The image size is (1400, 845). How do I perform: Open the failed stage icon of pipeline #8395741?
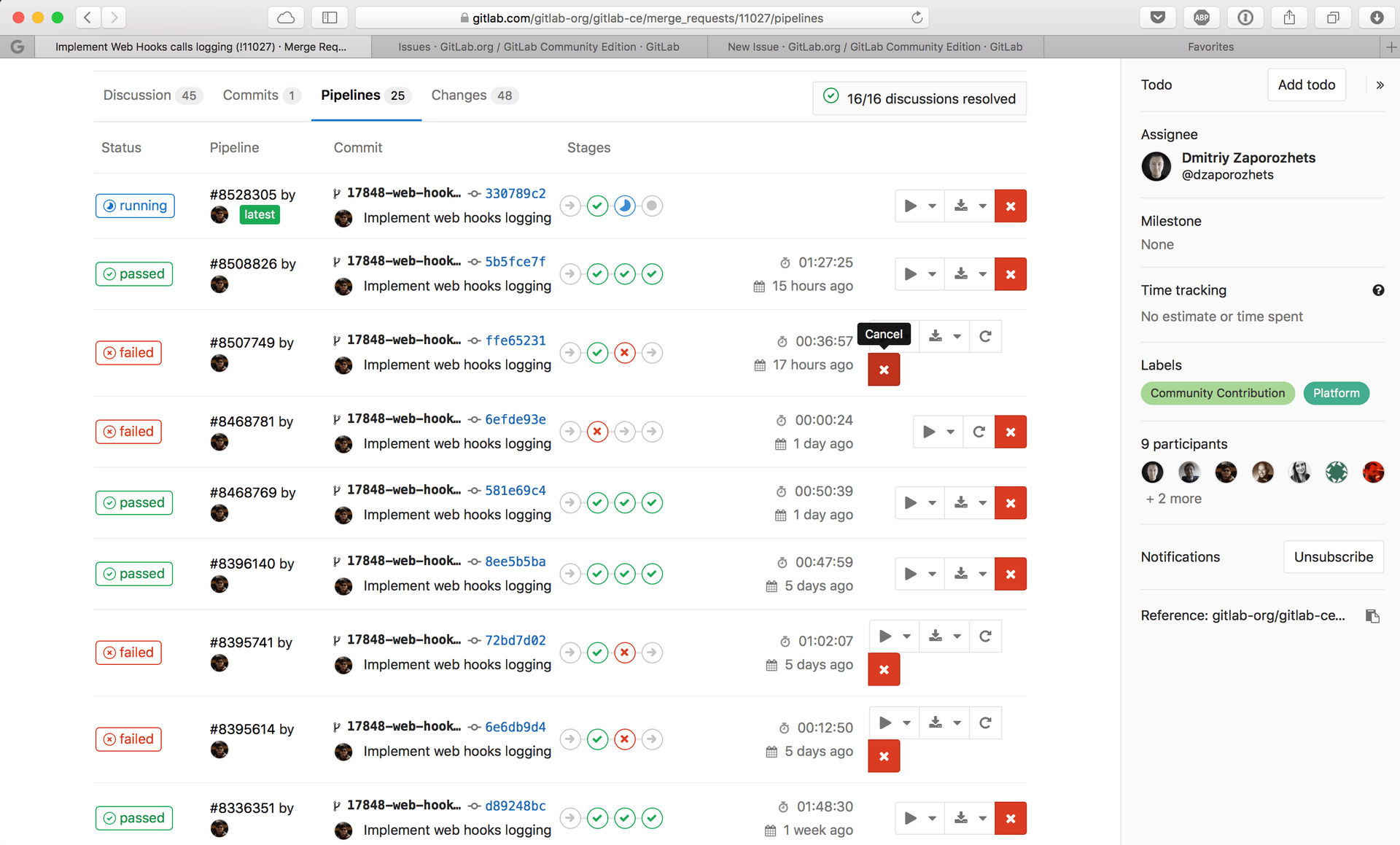624,653
